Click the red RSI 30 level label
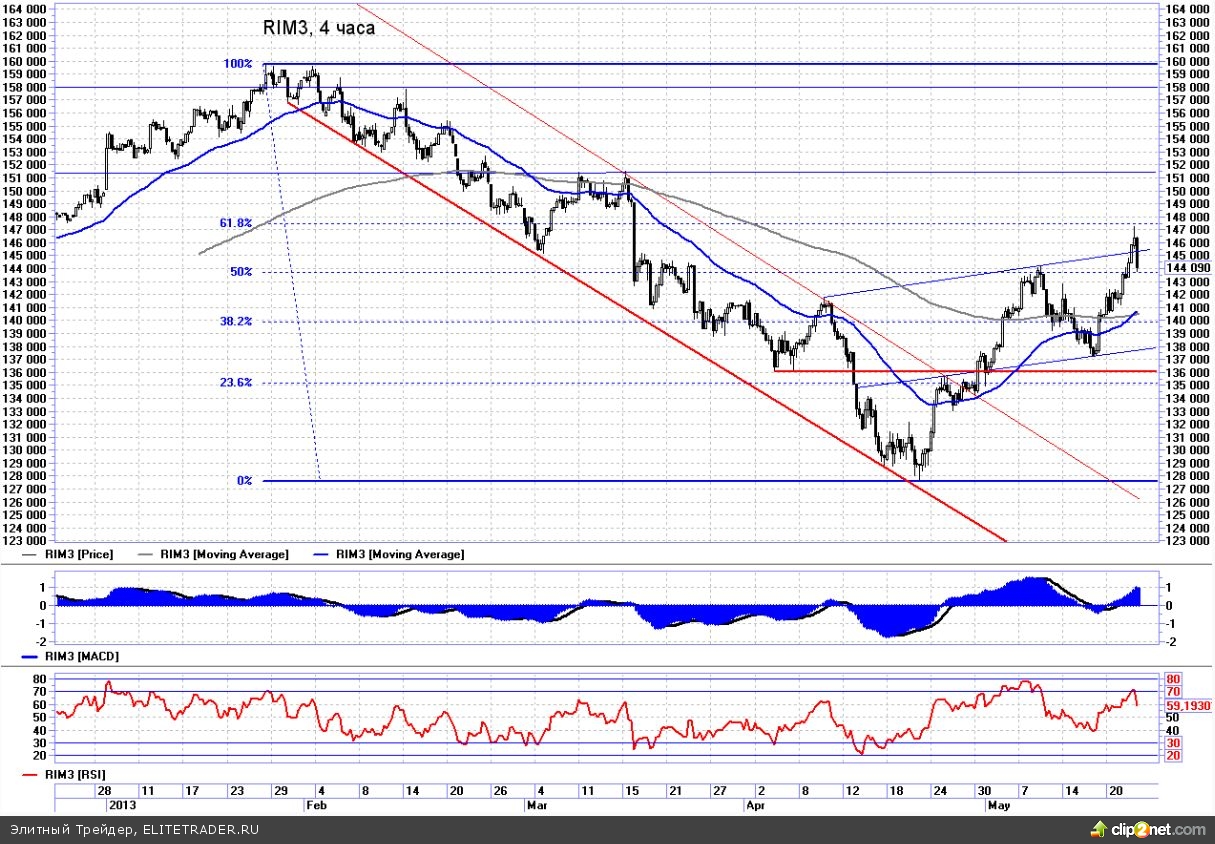The height and width of the screenshot is (844, 1215). pos(1173,743)
